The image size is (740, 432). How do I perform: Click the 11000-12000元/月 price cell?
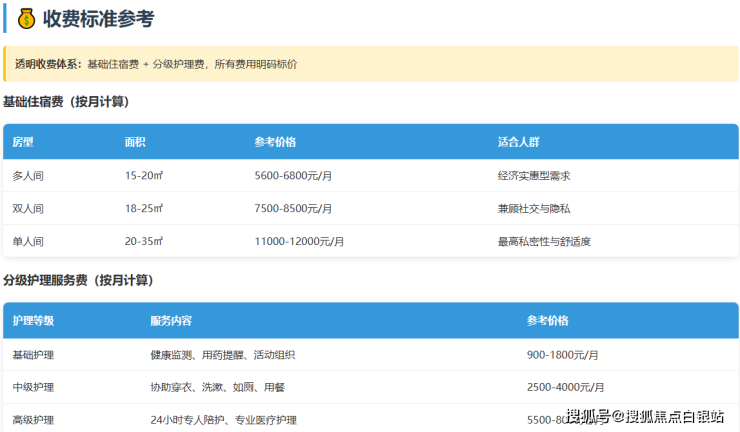tap(299, 241)
